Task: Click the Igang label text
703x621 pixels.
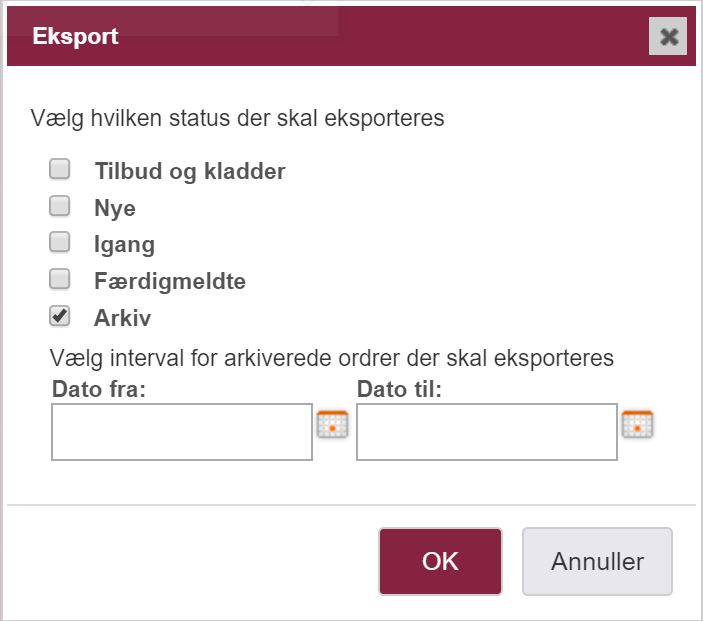Action: pos(124,245)
